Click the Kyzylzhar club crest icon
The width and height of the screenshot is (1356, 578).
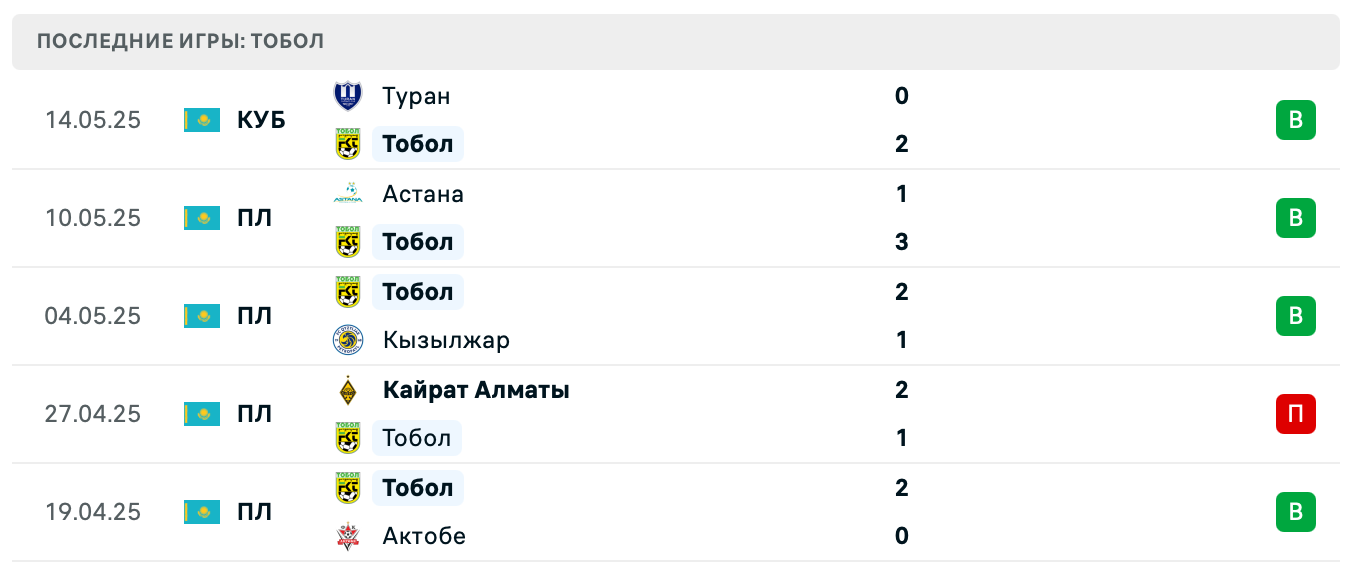347,340
